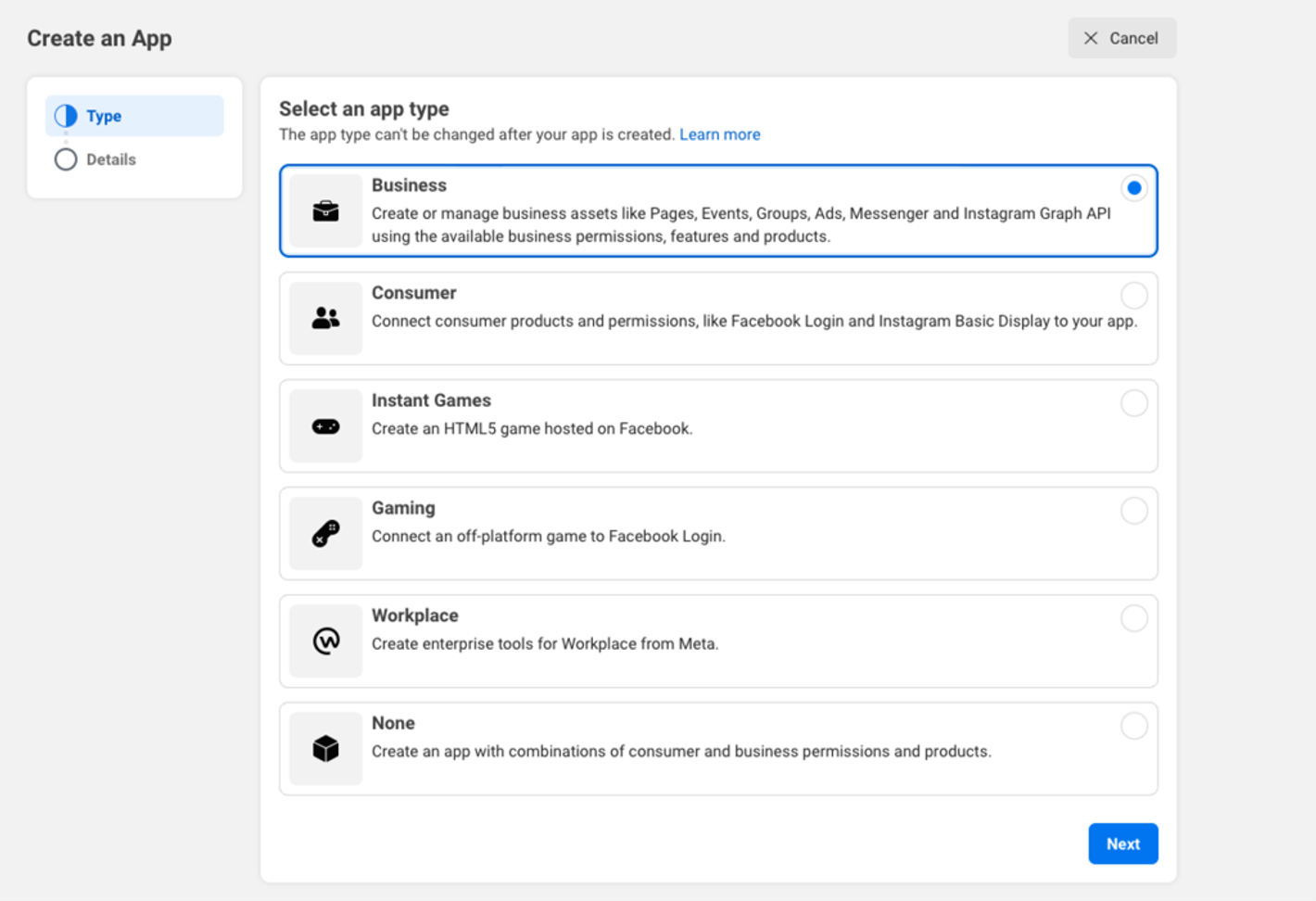Image resolution: width=1316 pixels, height=901 pixels.
Task: Click 'Connect consumer products and permissions' description
Action: pos(754,322)
